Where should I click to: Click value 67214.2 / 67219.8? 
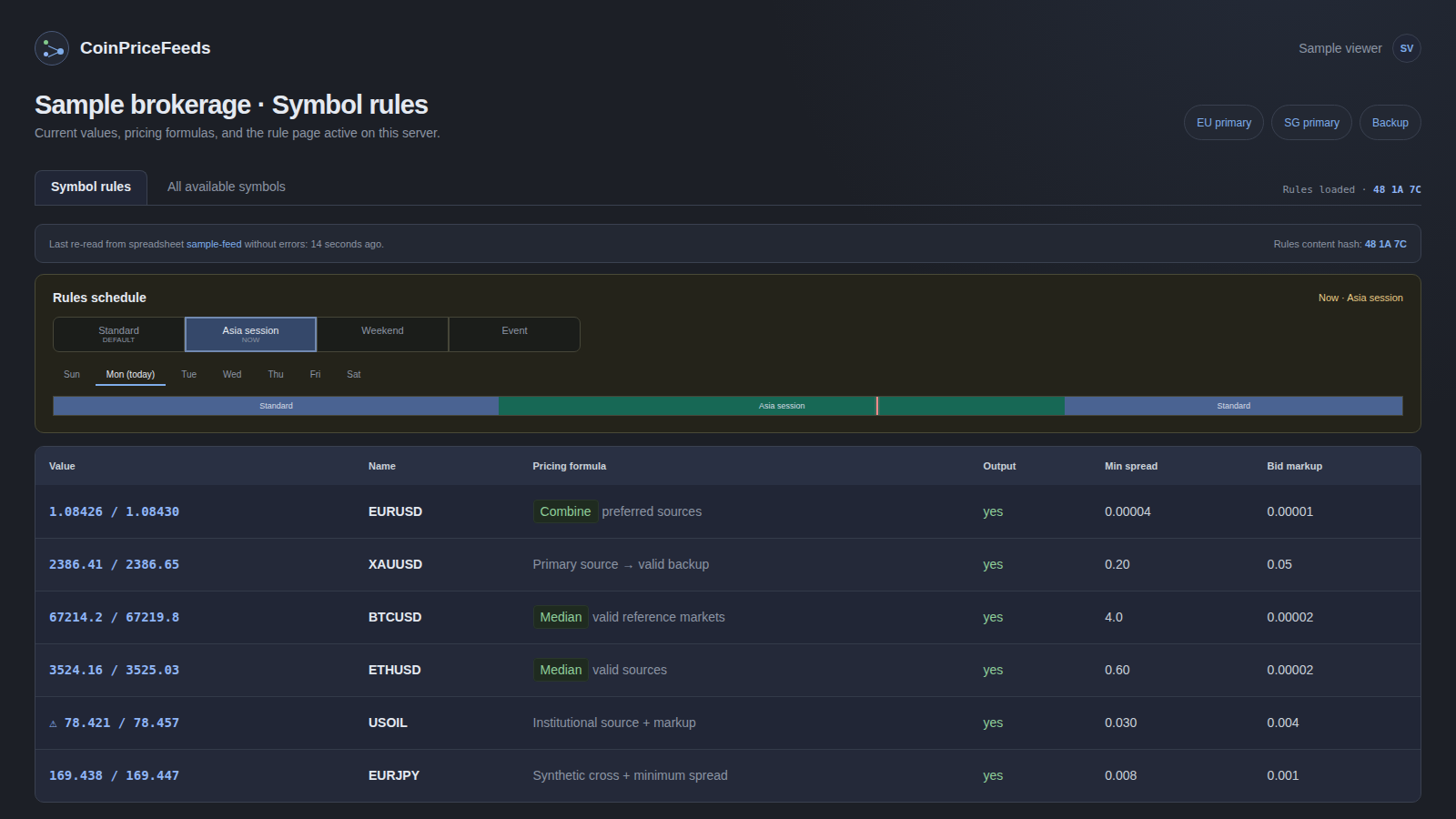tap(114, 617)
